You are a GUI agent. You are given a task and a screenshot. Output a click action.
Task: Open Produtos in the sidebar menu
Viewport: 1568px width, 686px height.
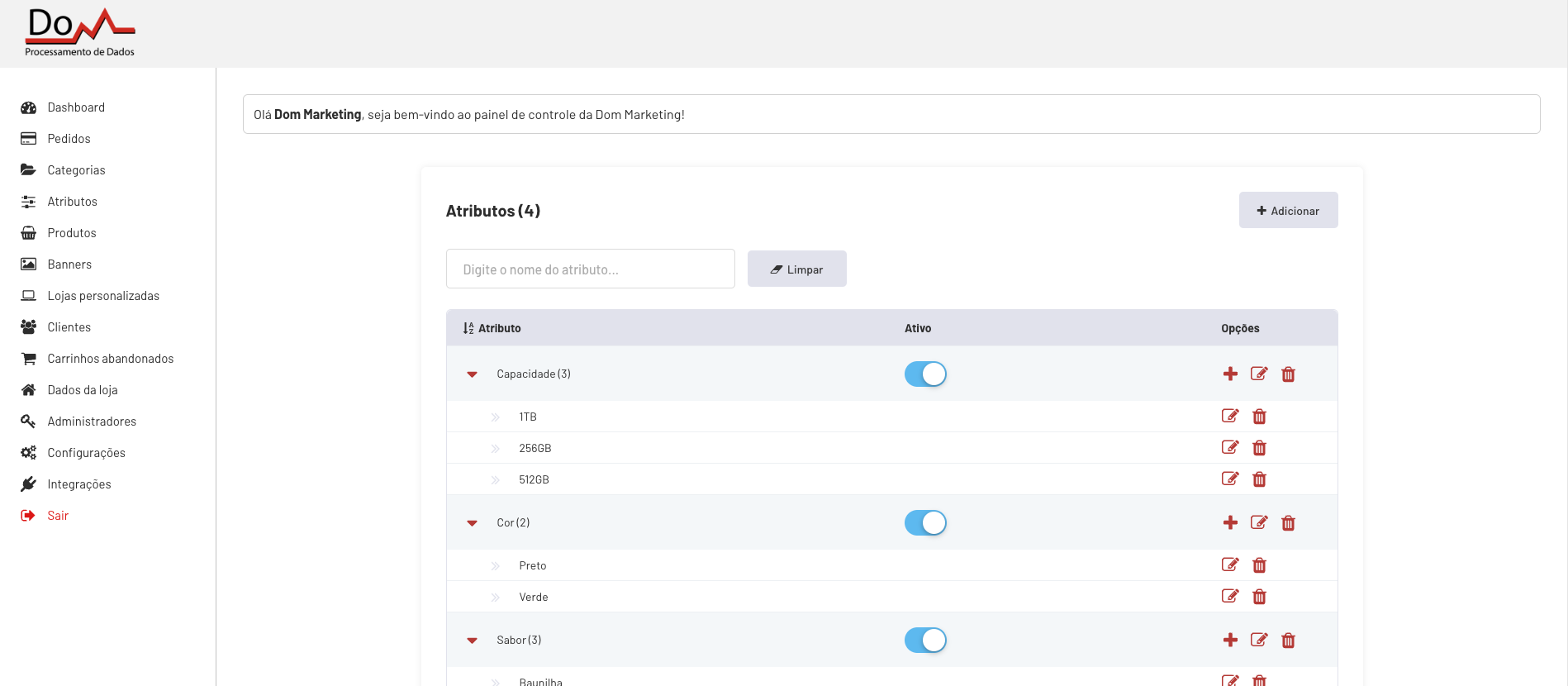point(72,233)
